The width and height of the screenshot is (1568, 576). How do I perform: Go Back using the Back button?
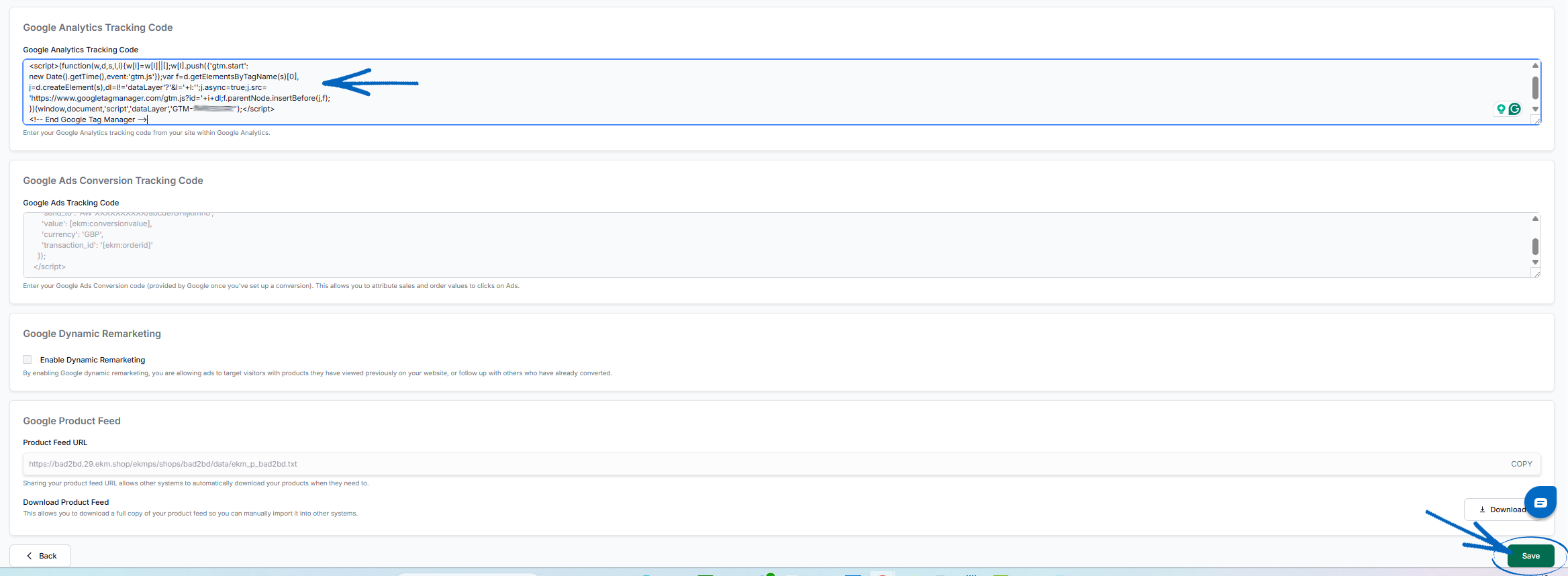[x=40, y=556]
